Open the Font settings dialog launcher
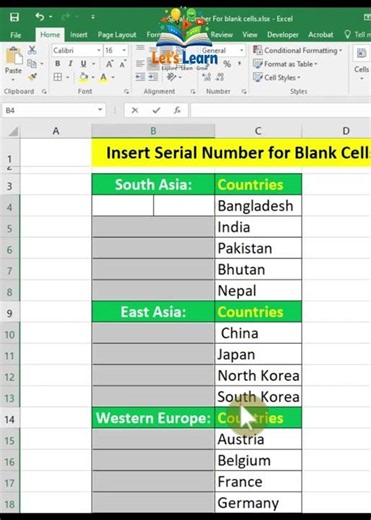 [126, 91]
